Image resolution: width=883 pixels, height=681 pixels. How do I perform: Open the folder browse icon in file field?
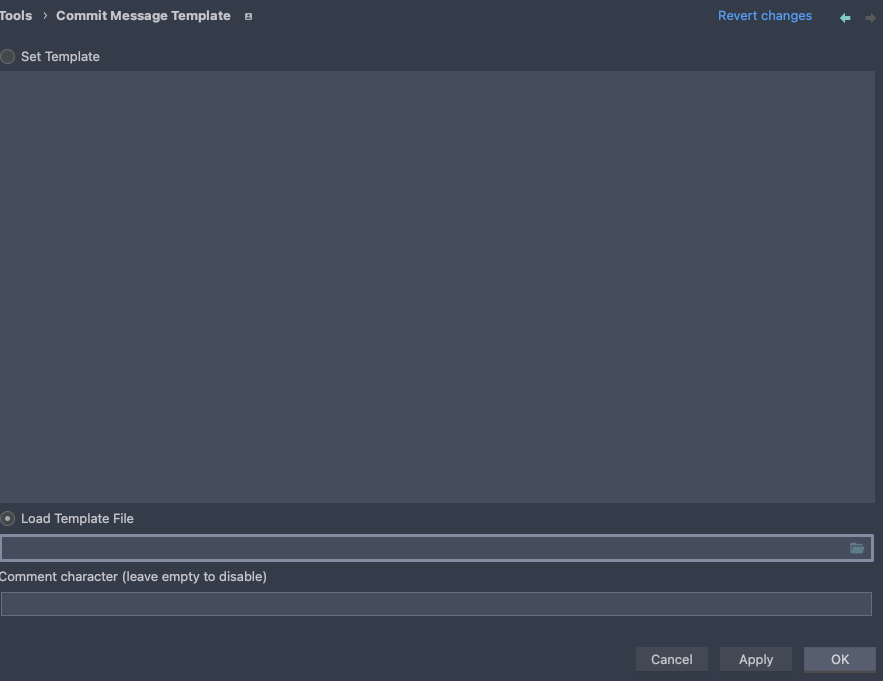[857, 548]
